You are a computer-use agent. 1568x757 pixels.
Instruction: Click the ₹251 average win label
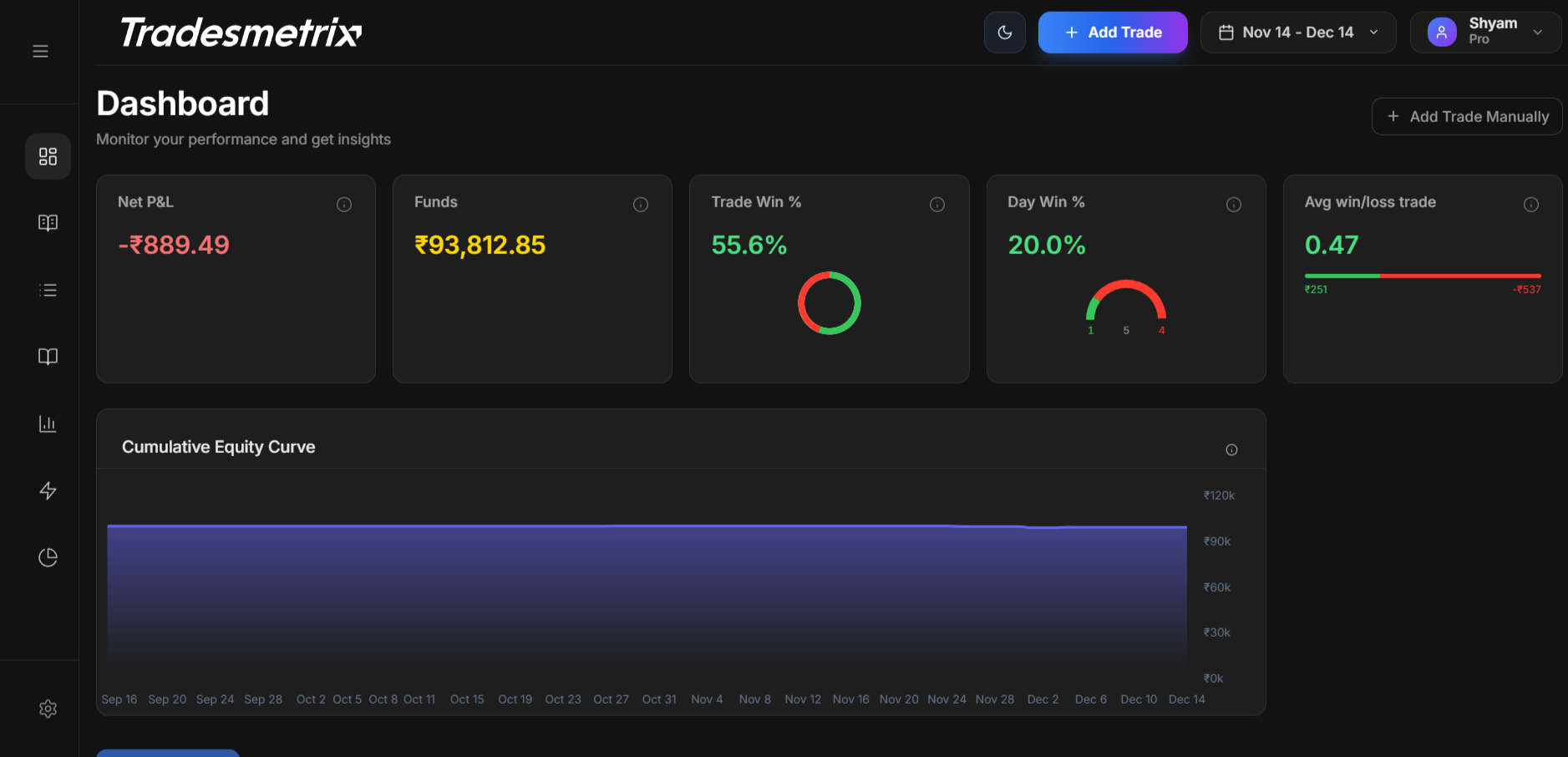coord(1316,290)
